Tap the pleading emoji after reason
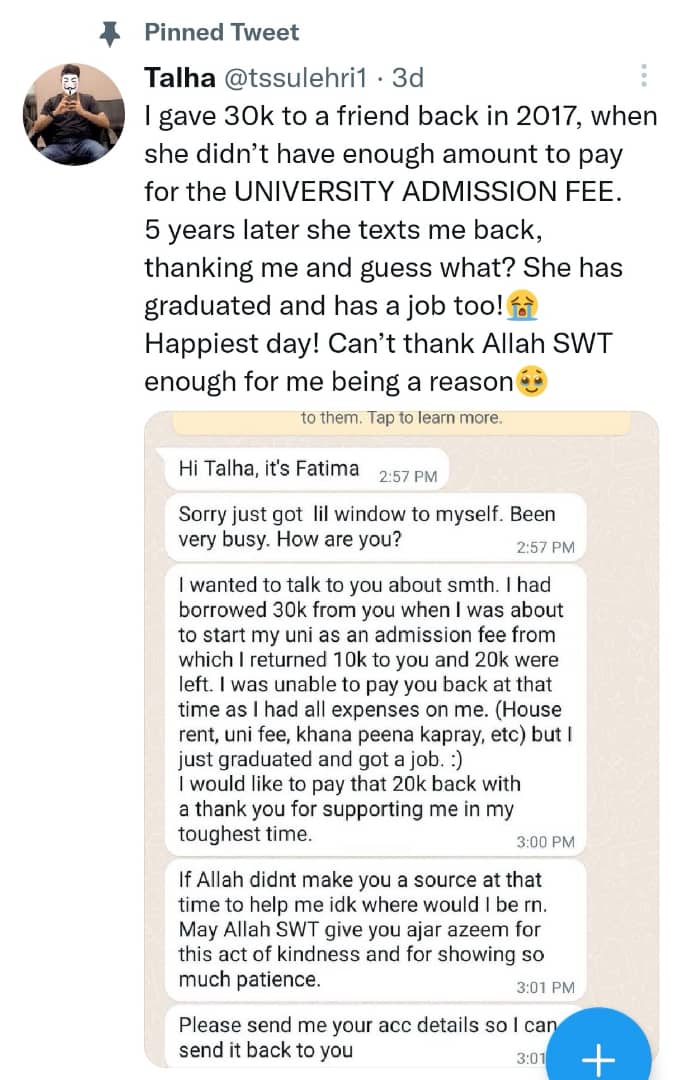The image size is (682, 1080). pos(531,382)
